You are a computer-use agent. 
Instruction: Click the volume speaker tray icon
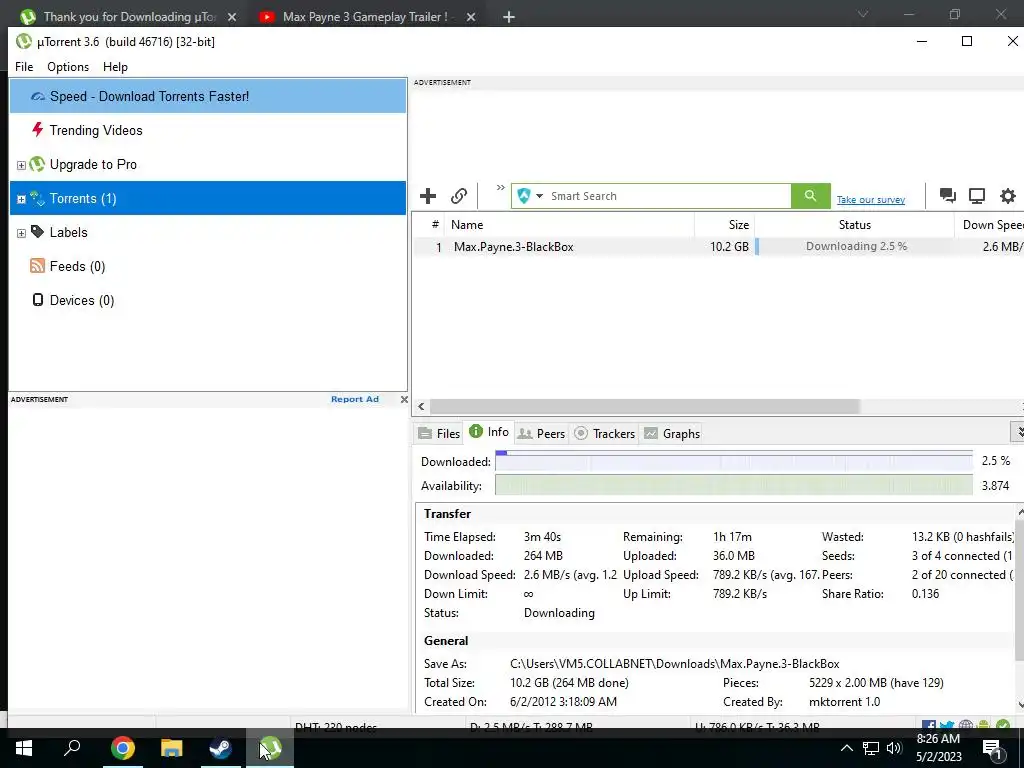(x=894, y=748)
